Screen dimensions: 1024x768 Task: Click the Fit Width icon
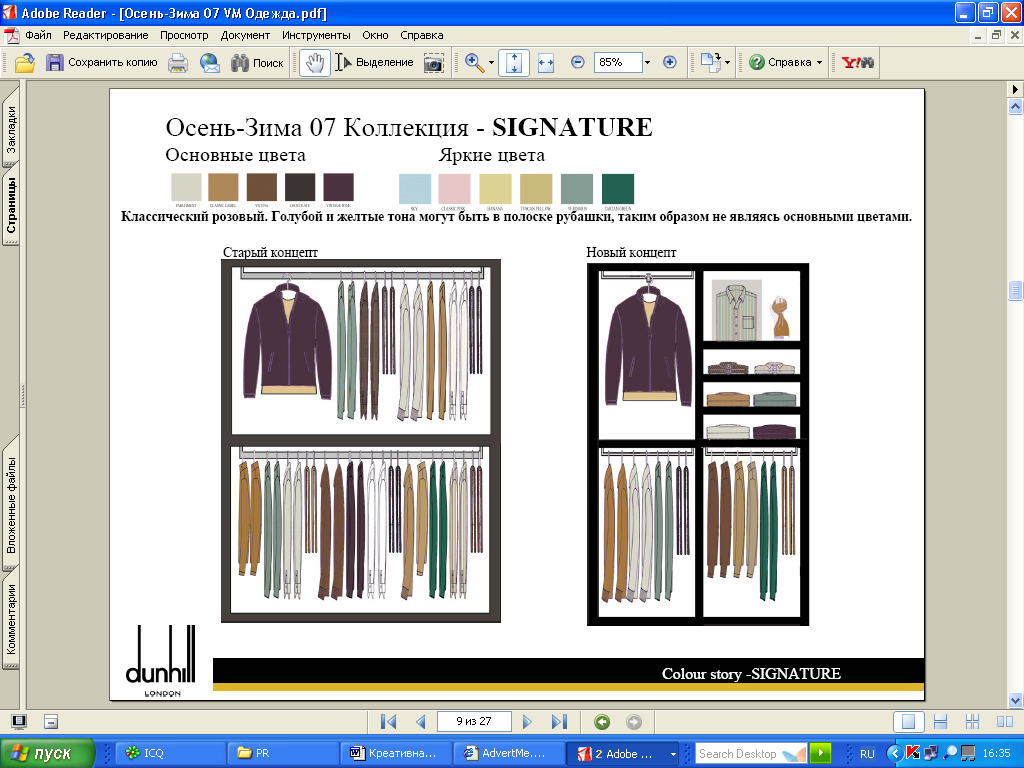tap(545, 63)
